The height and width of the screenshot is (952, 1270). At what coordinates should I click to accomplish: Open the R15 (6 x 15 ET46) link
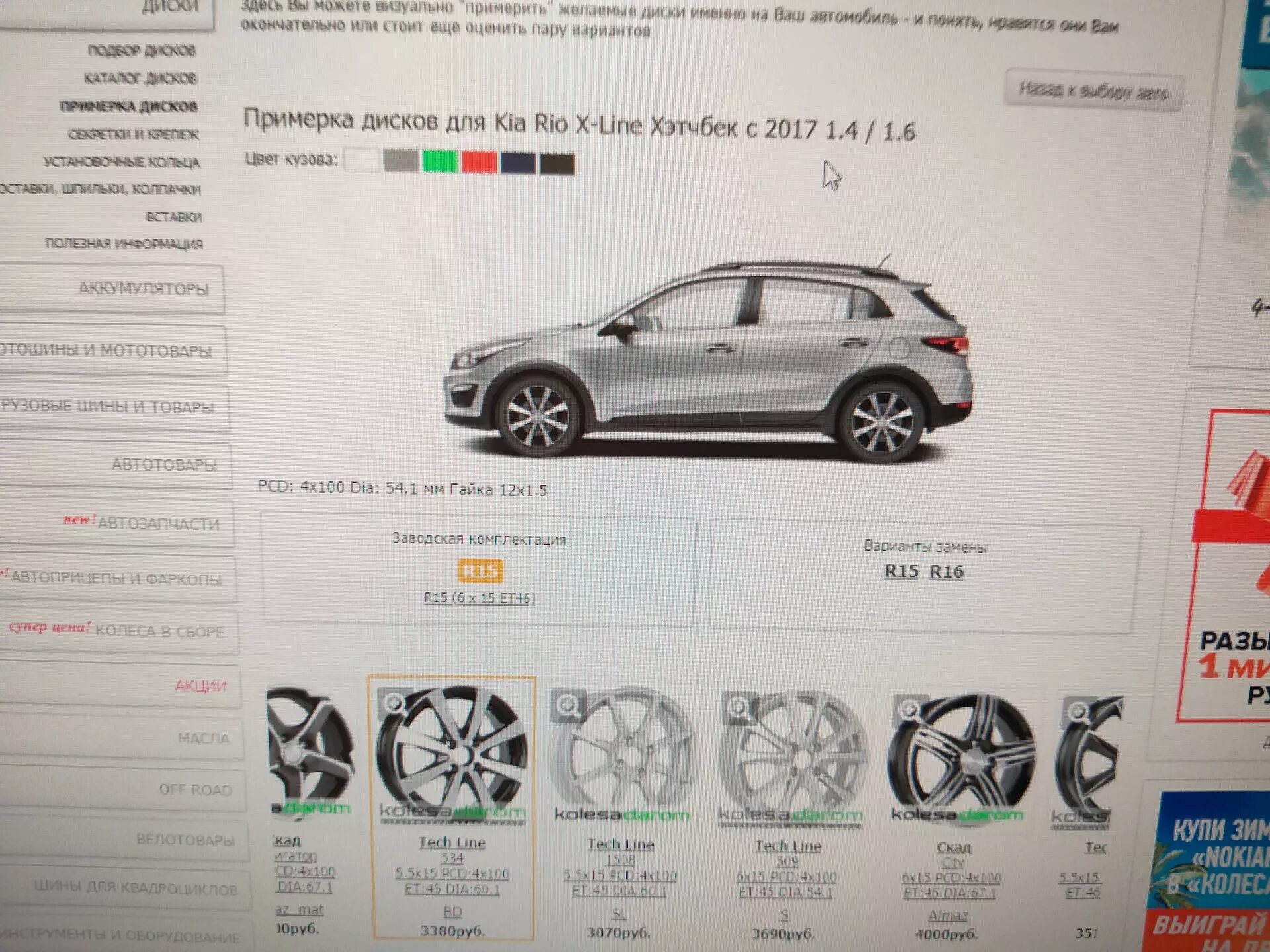click(x=480, y=598)
